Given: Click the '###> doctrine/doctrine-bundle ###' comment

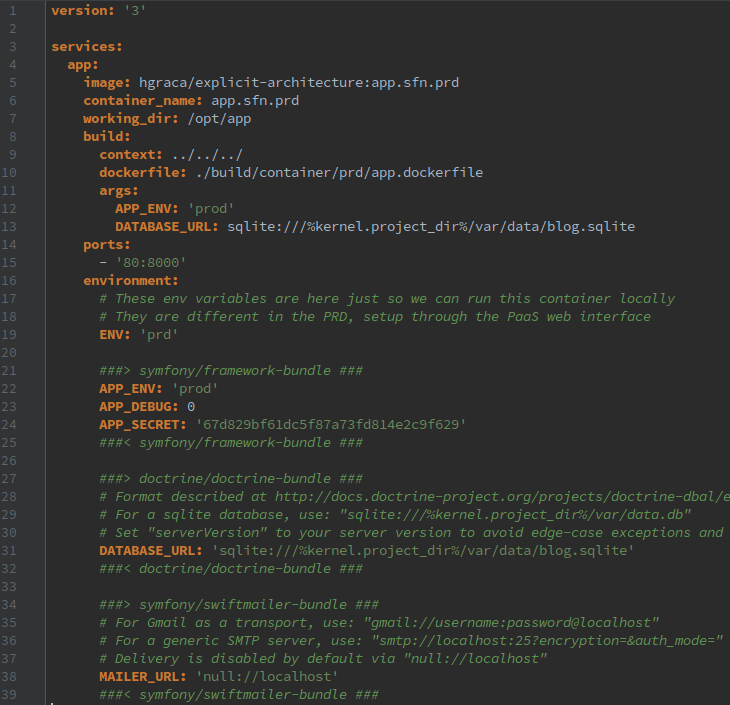Looking at the screenshot, I should point(231,479).
